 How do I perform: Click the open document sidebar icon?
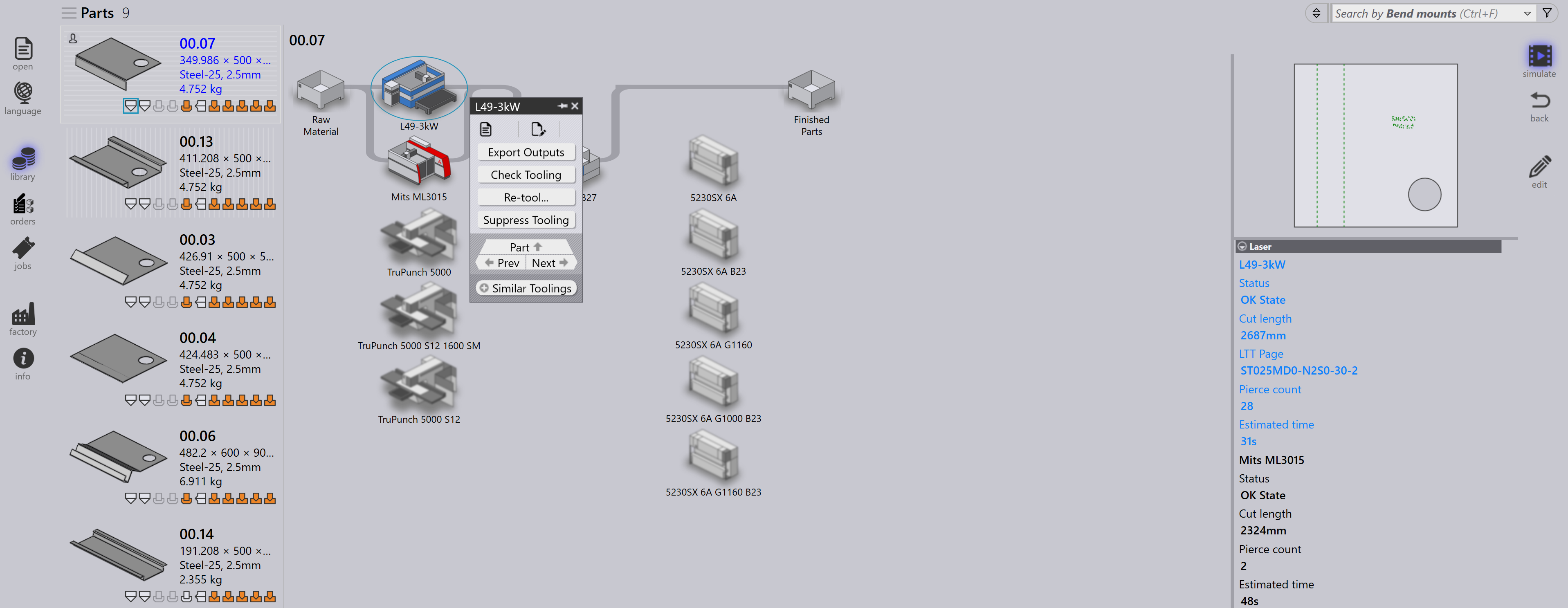pyautogui.click(x=23, y=49)
